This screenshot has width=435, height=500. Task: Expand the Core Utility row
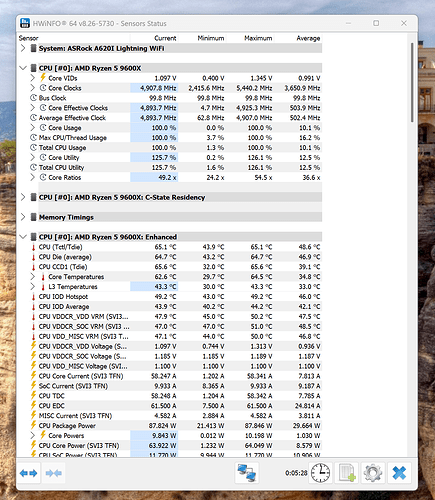click(x=33, y=158)
